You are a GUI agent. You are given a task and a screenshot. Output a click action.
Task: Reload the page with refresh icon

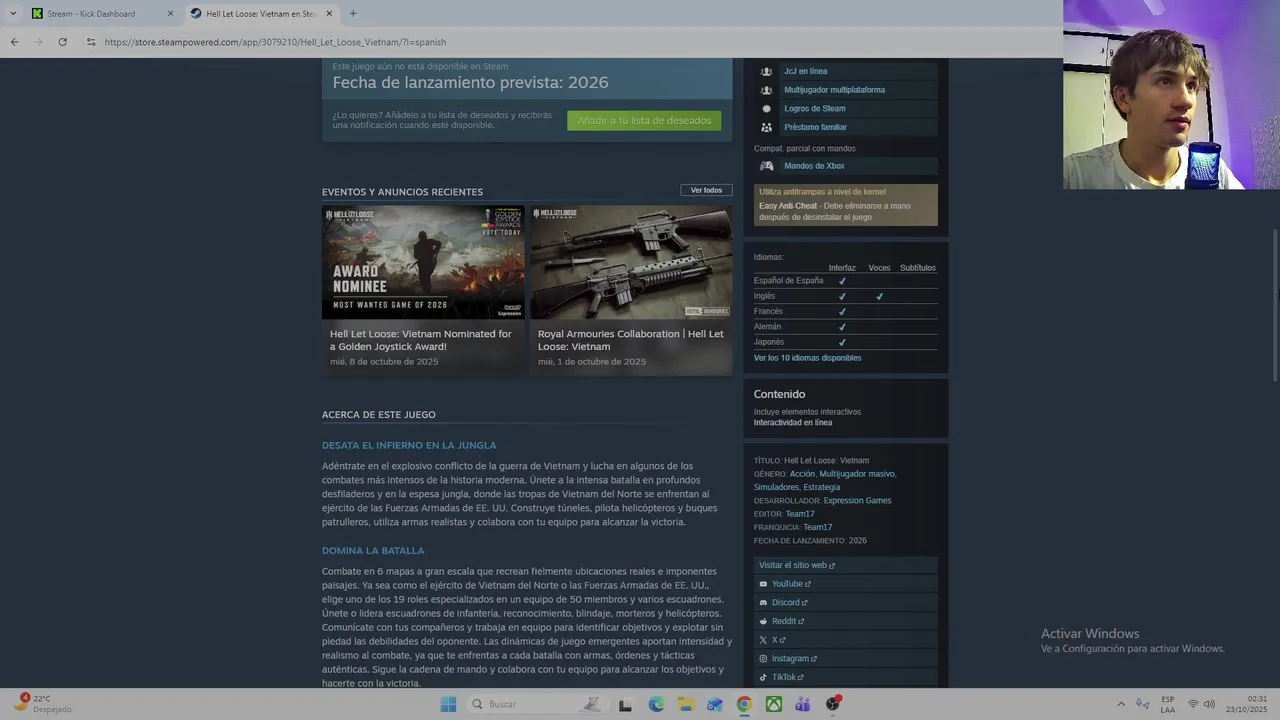pyautogui.click(x=62, y=42)
